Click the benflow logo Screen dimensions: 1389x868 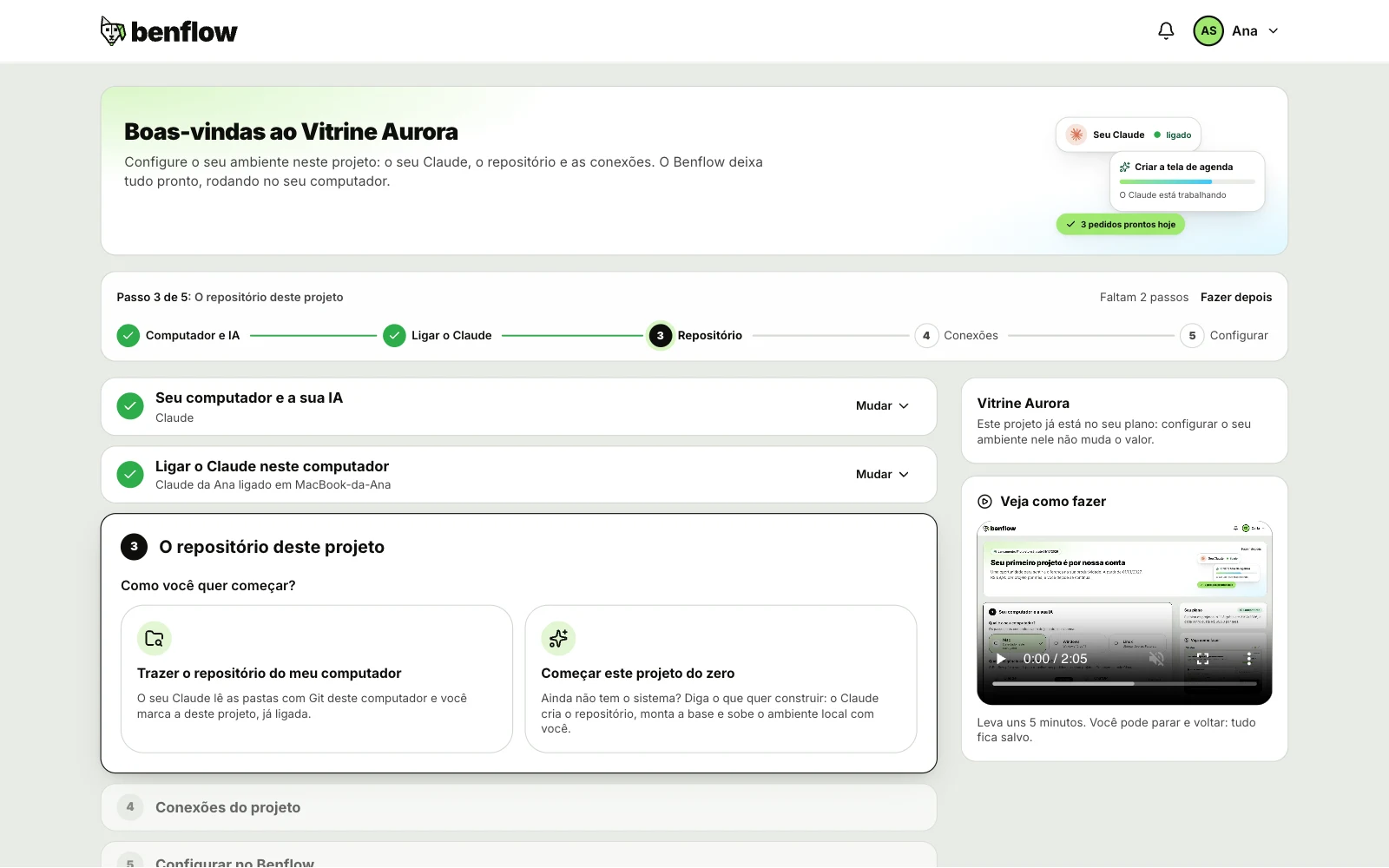click(x=168, y=31)
